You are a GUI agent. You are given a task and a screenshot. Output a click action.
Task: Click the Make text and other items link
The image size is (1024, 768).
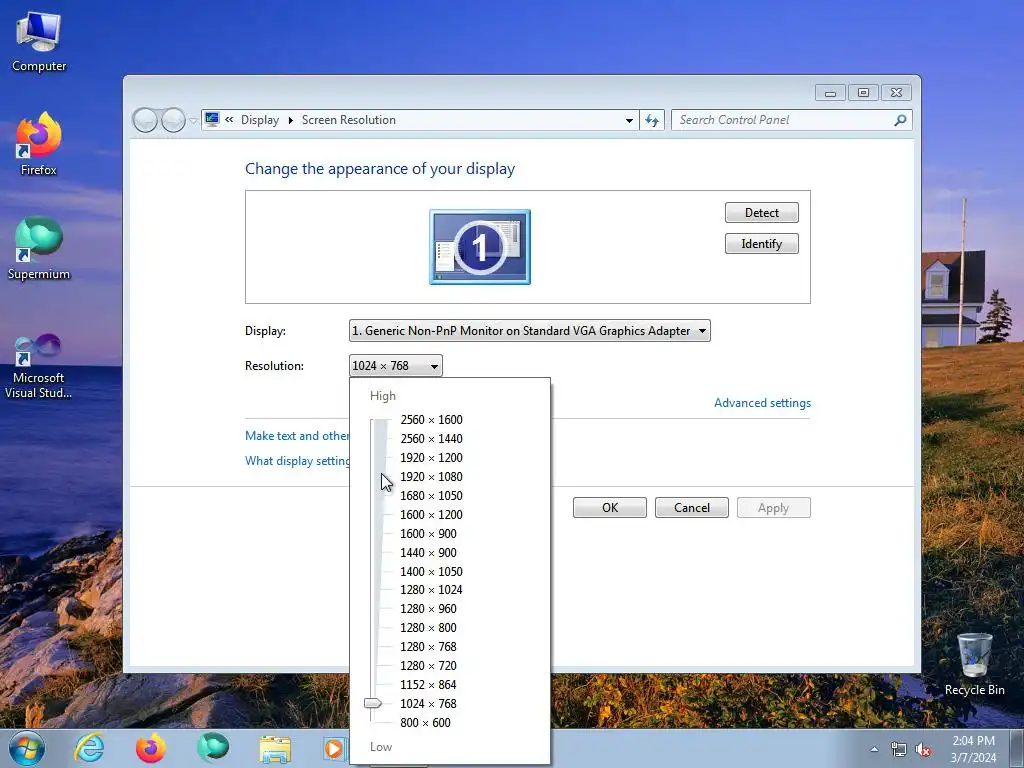click(297, 436)
